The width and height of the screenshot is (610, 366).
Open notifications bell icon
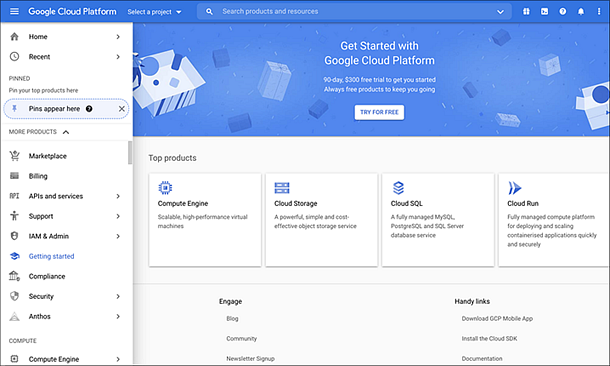click(581, 12)
